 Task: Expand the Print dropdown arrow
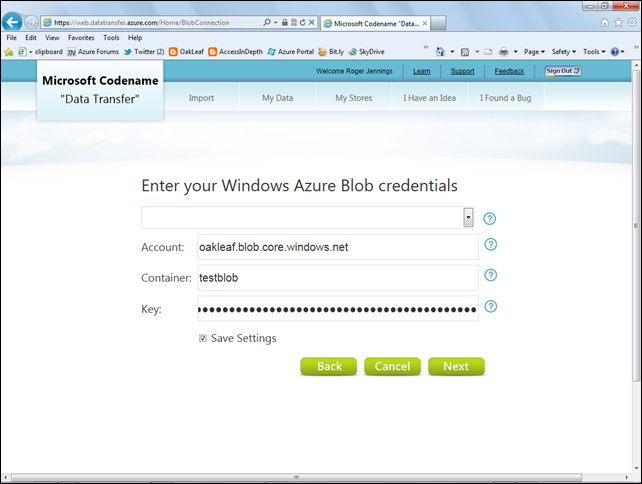515,52
